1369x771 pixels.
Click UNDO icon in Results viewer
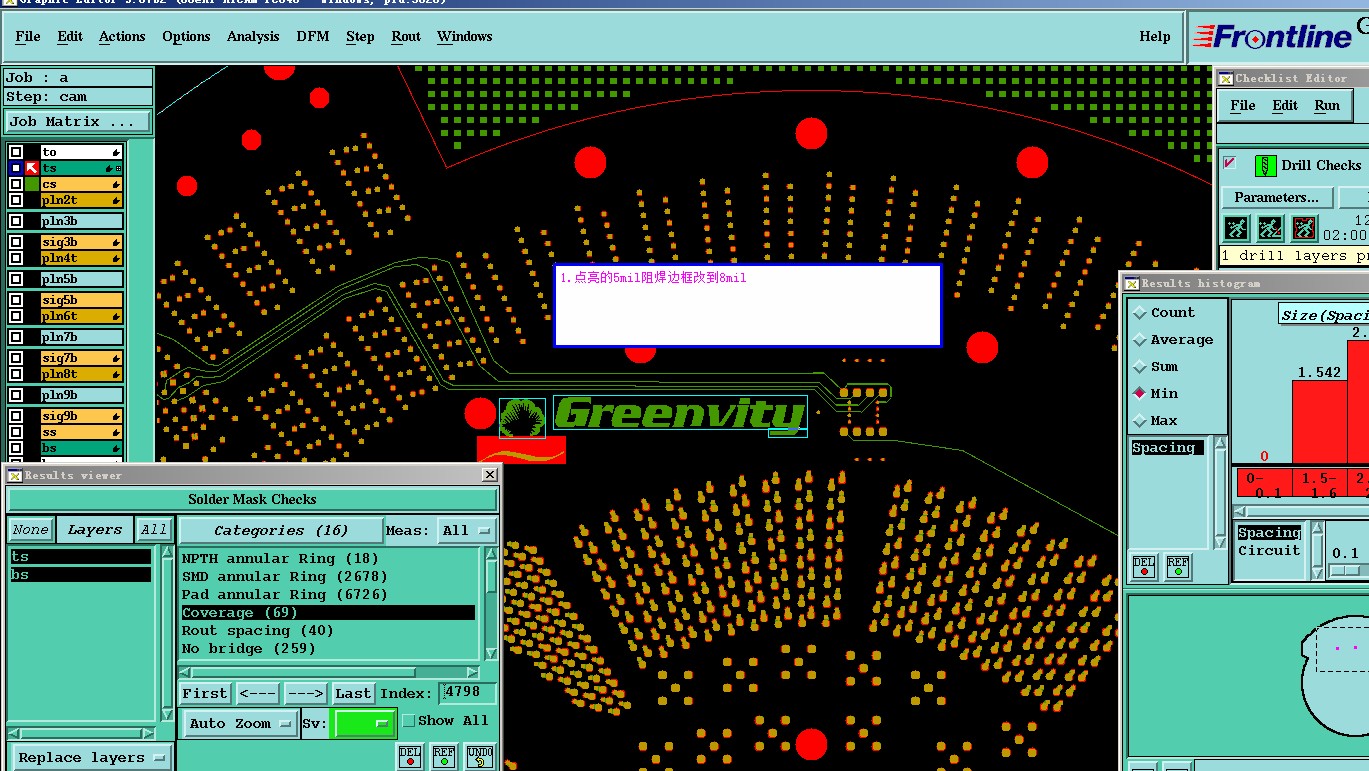point(479,757)
